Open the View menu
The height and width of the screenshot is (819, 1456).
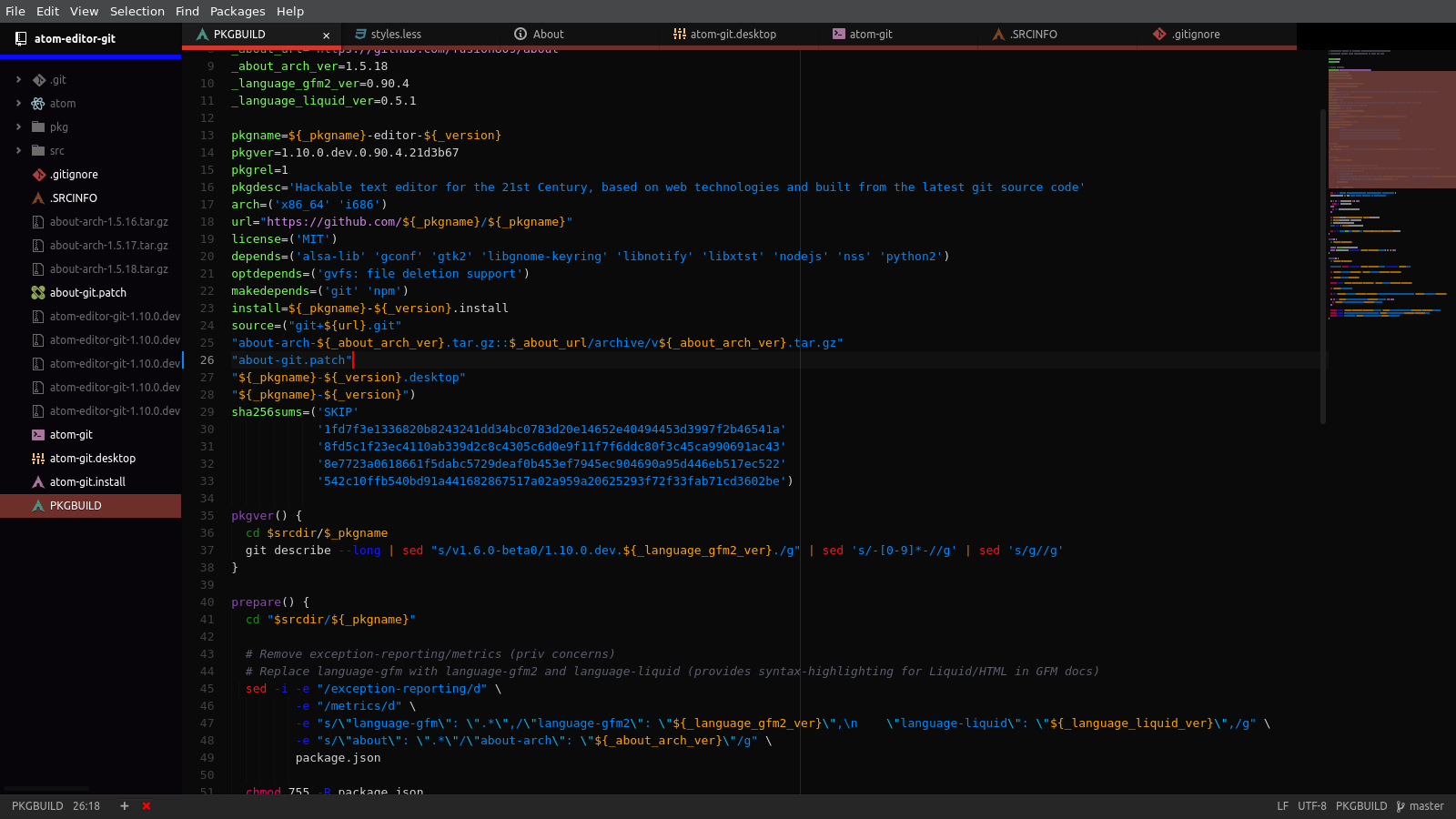pyautogui.click(x=84, y=11)
